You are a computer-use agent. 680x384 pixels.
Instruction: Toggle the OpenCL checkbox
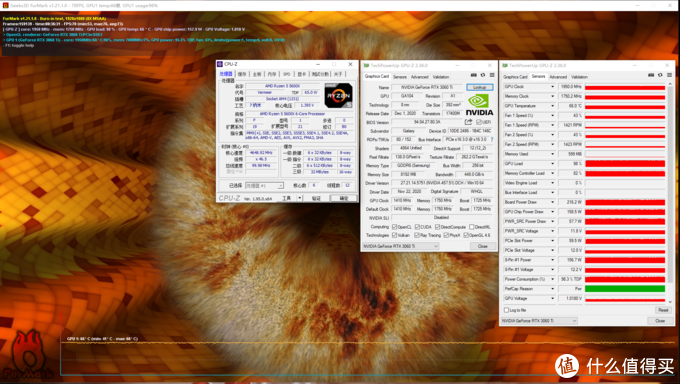tap(394, 227)
